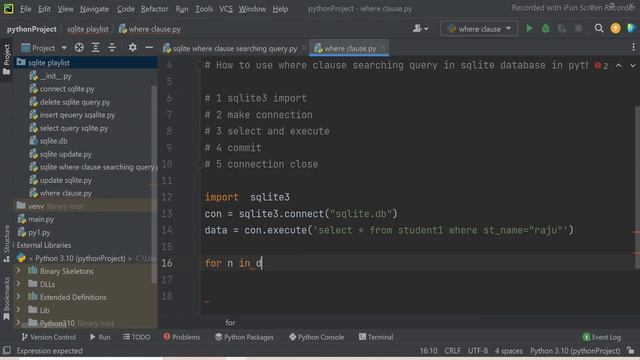Click the PyCharm application logo icon
This screenshot has width=640, height=360.
8,9
